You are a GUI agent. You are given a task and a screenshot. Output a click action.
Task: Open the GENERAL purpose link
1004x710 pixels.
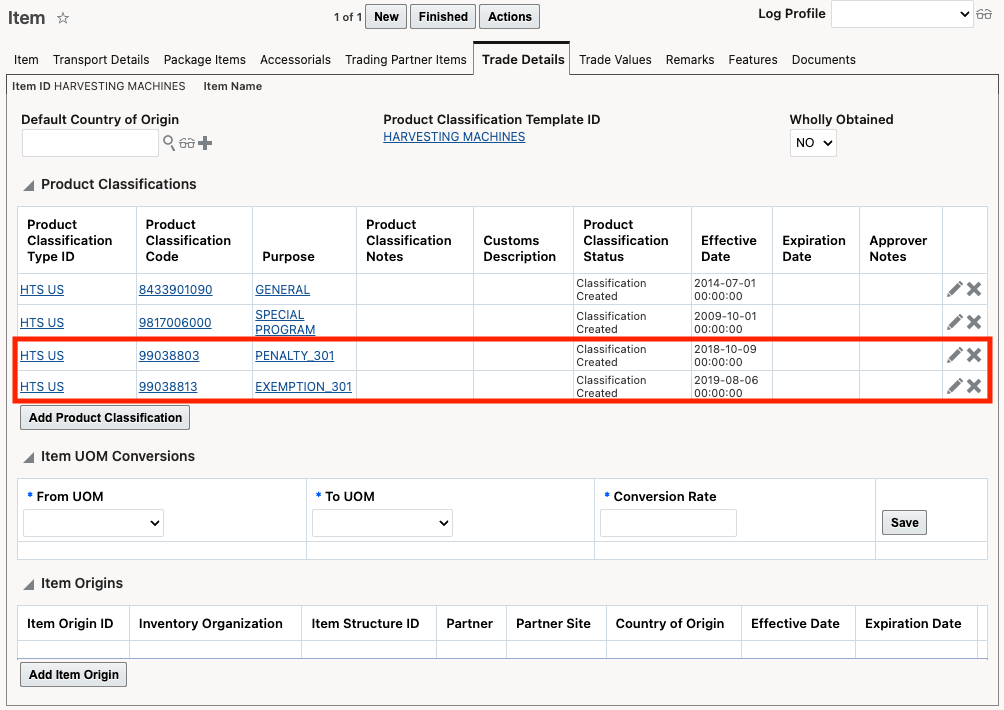282,289
